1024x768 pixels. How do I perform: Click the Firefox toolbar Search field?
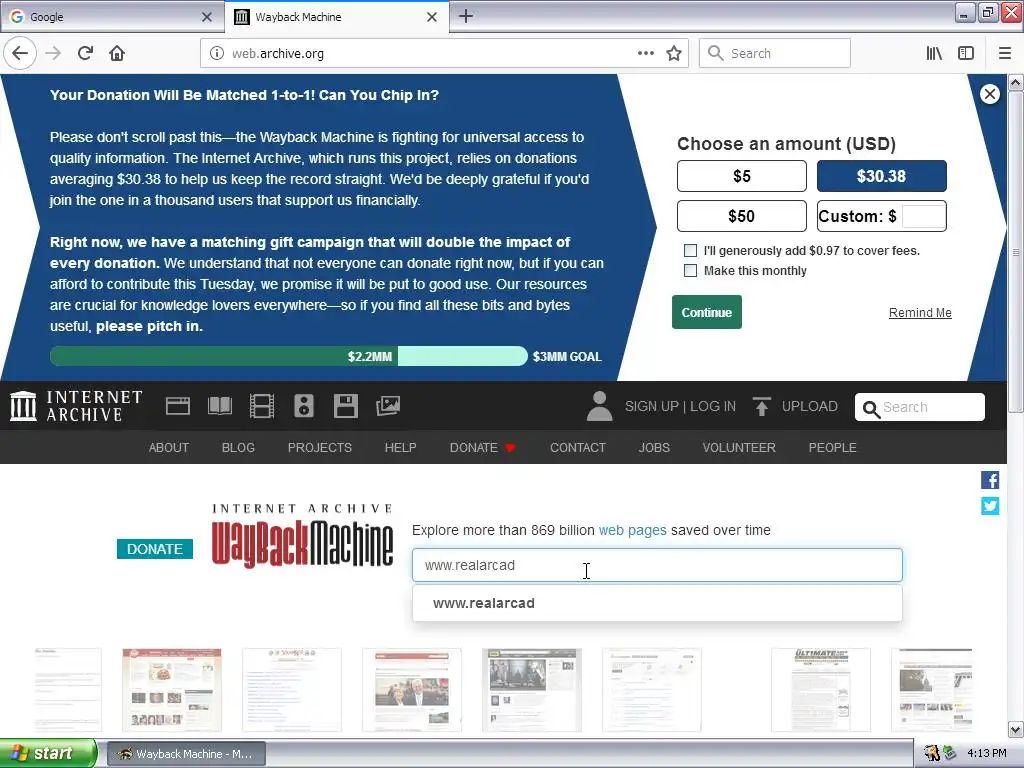(x=775, y=54)
